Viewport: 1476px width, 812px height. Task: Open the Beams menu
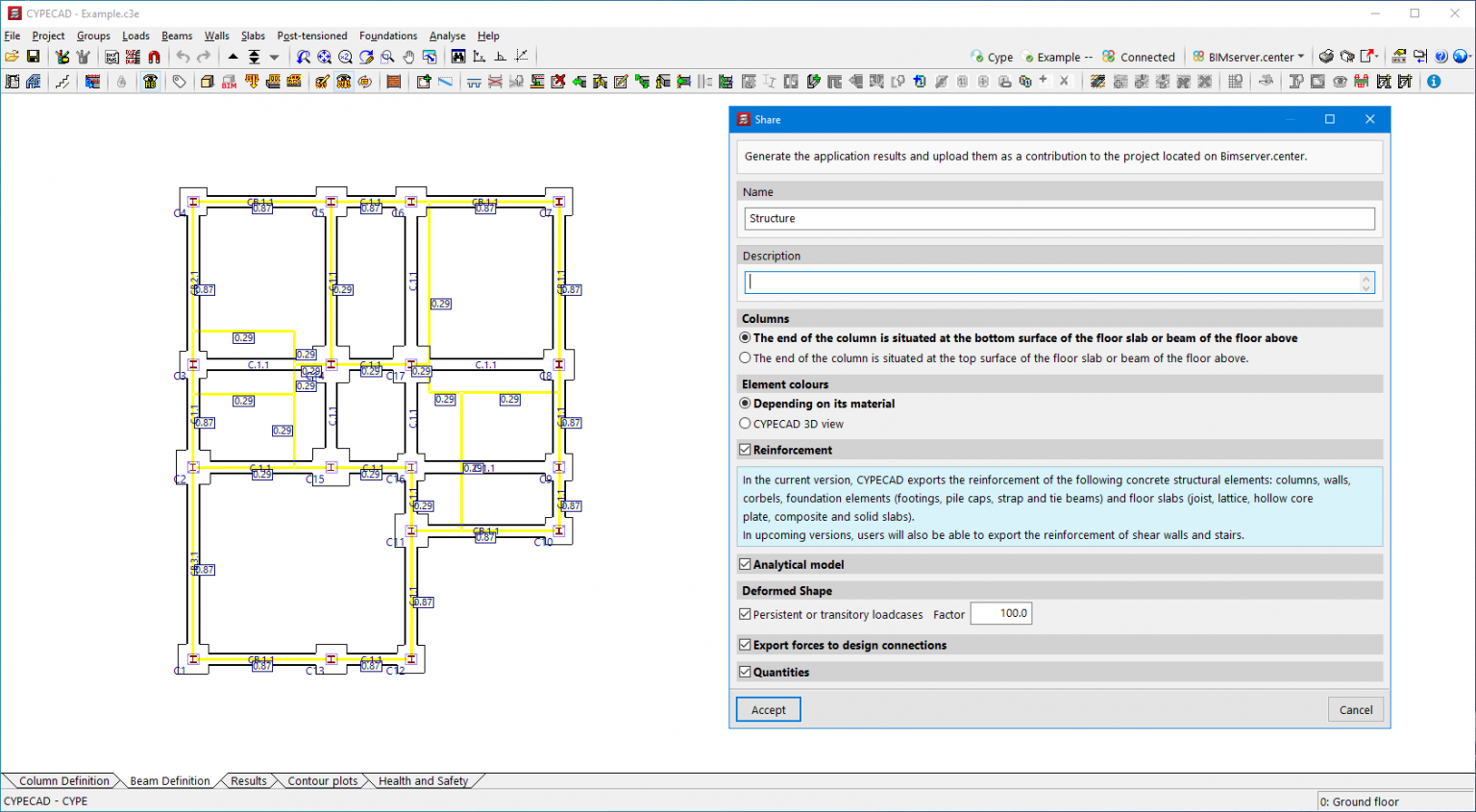(177, 36)
